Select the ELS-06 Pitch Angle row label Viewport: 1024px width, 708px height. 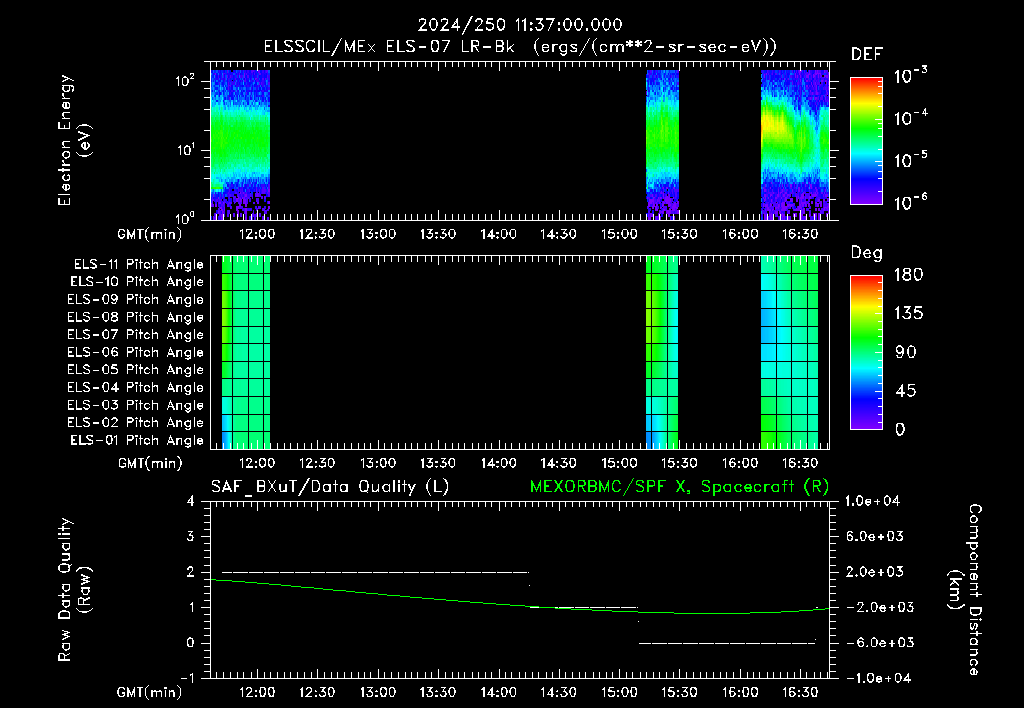[135, 352]
